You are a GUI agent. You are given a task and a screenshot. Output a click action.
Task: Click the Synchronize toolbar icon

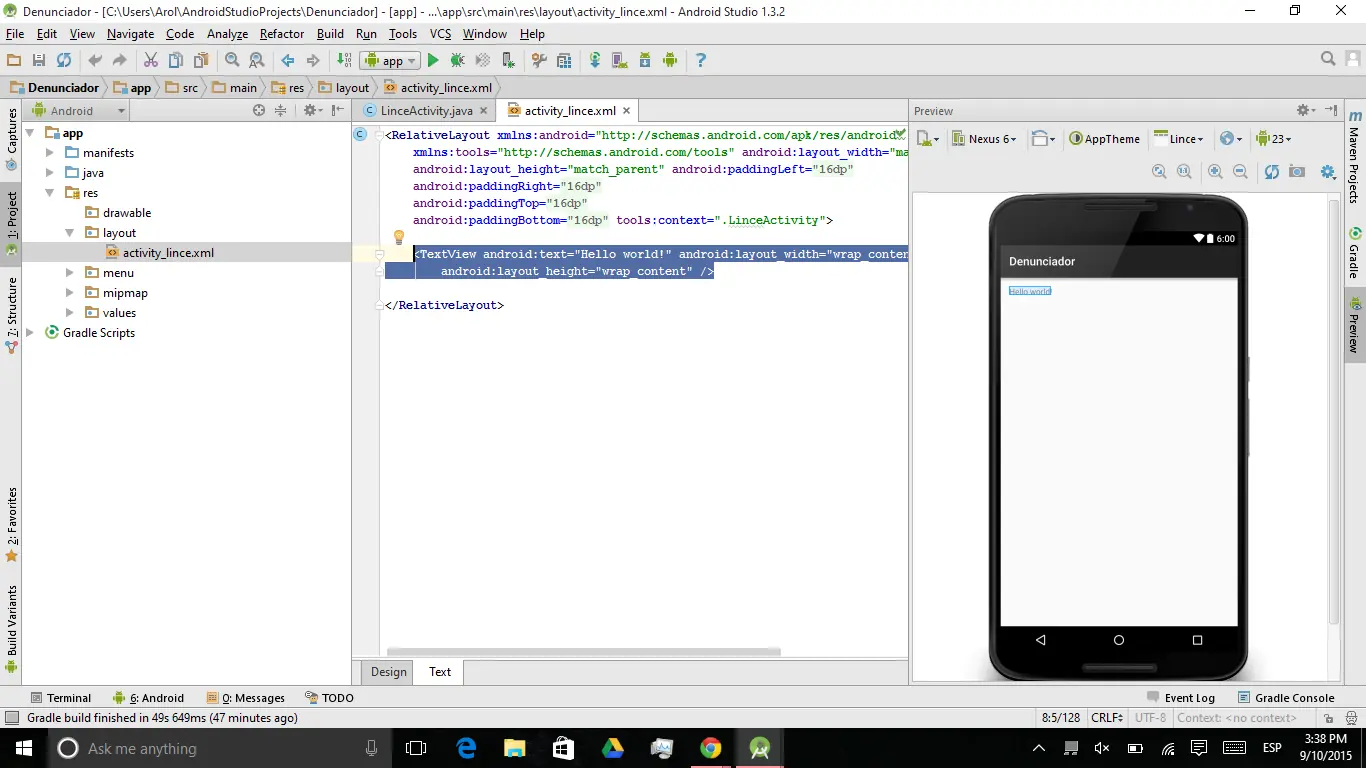point(64,60)
